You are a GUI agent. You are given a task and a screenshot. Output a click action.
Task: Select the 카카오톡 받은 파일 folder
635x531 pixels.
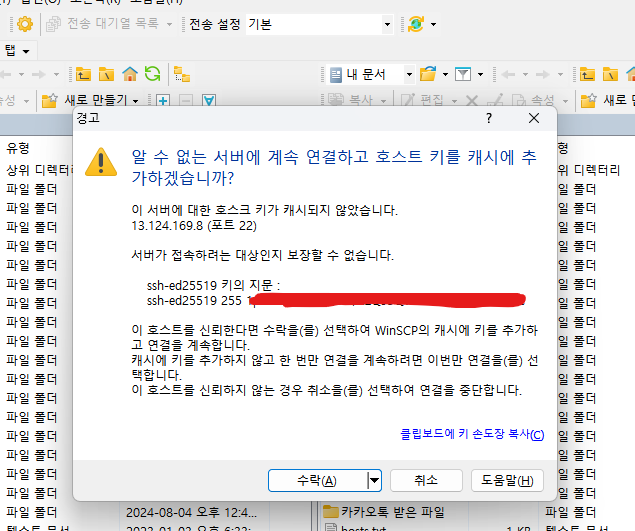pyautogui.click(x=384, y=512)
